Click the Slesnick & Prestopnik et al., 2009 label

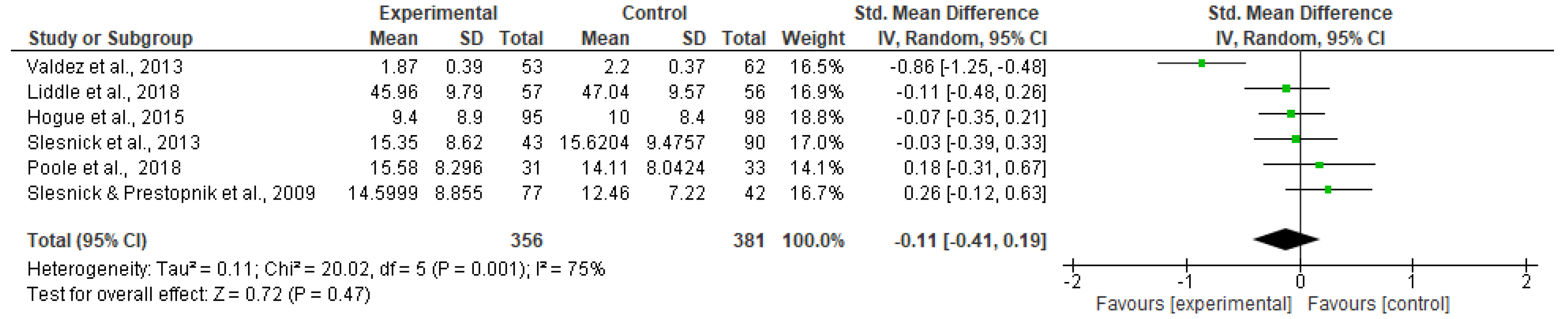171,193
